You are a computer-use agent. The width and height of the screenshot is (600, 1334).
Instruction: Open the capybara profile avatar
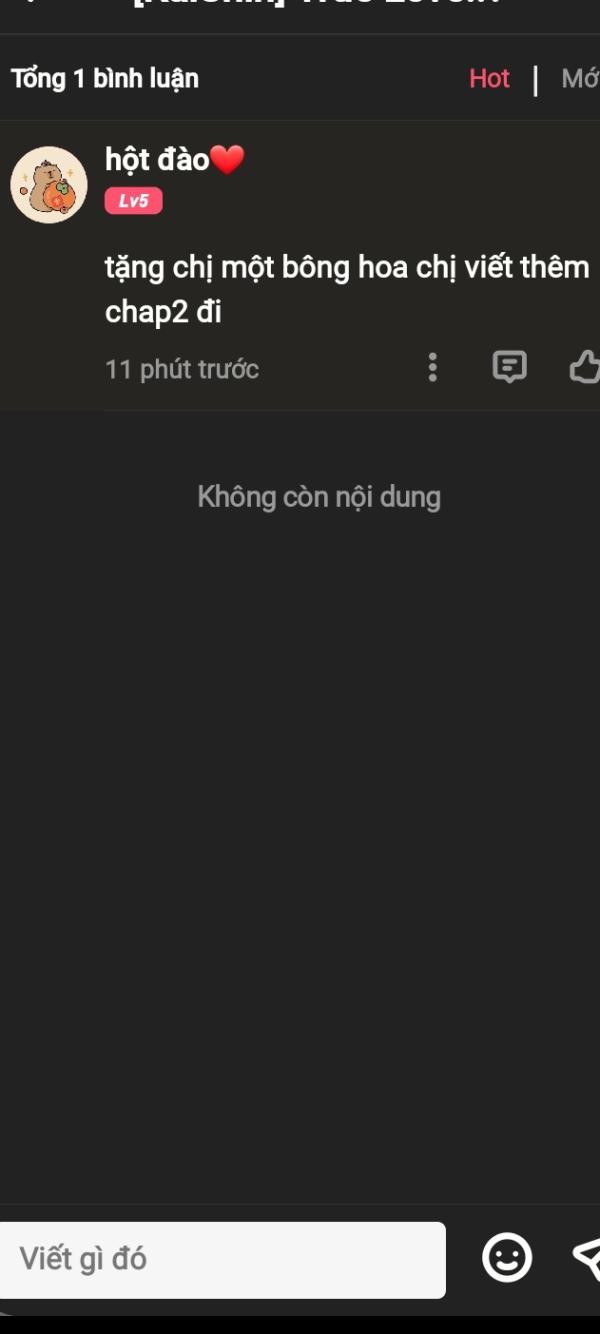49,185
